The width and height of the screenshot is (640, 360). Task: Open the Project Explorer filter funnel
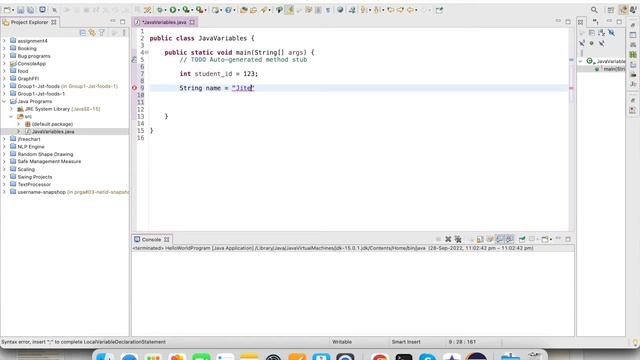pyautogui.click(x=102, y=32)
